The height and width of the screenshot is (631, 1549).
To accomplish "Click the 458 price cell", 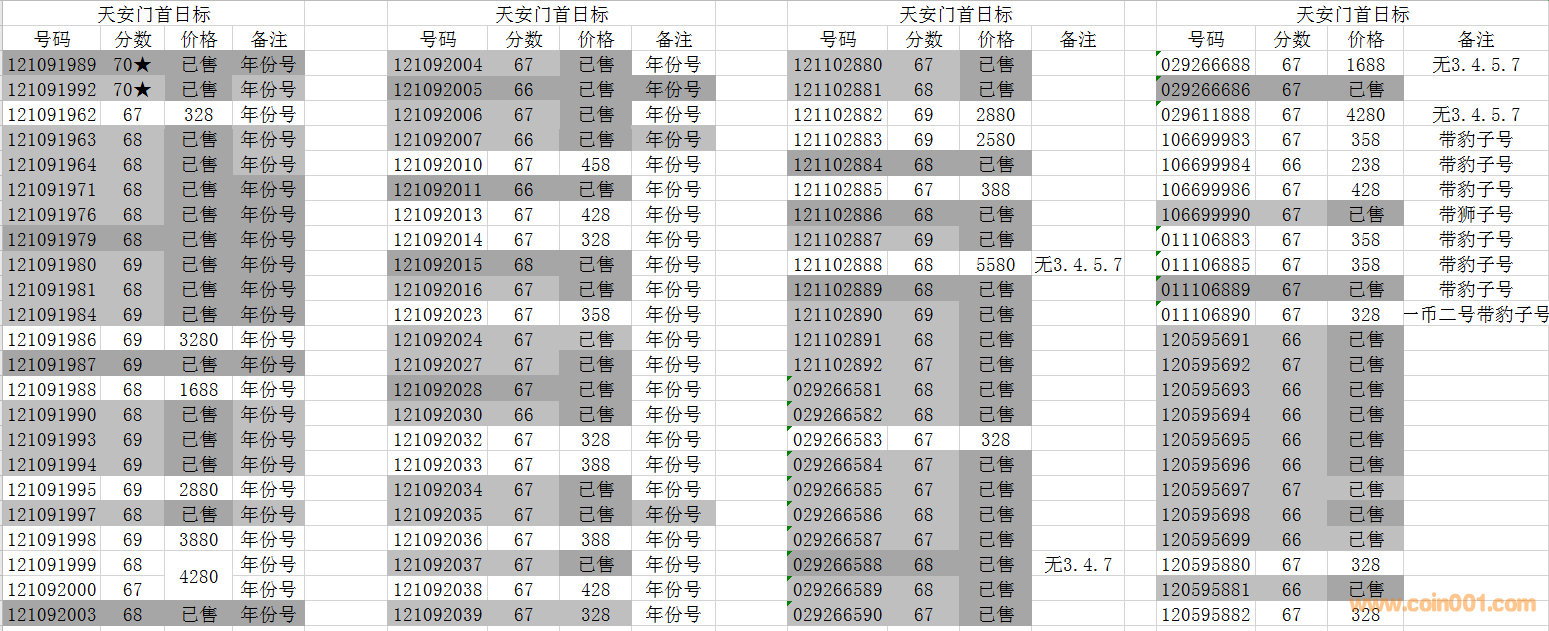I will point(595,165).
